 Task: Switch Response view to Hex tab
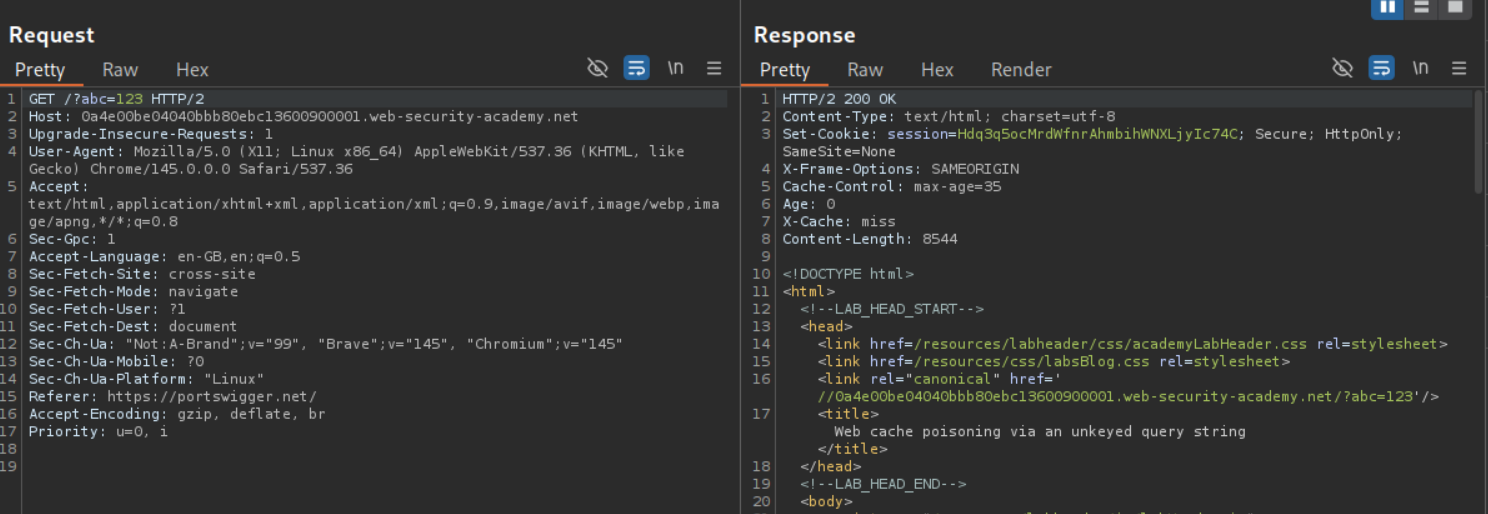coord(937,70)
